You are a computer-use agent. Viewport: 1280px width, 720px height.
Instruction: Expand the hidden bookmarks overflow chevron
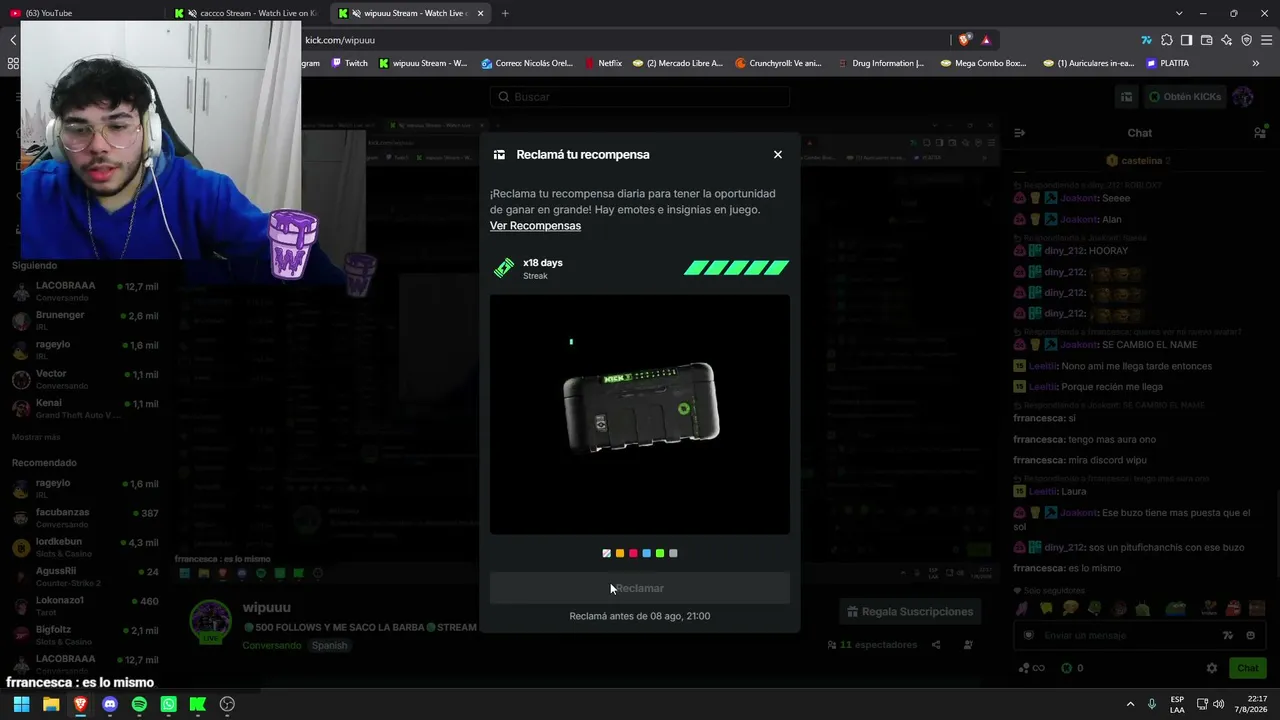click(x=1256, y=63)
